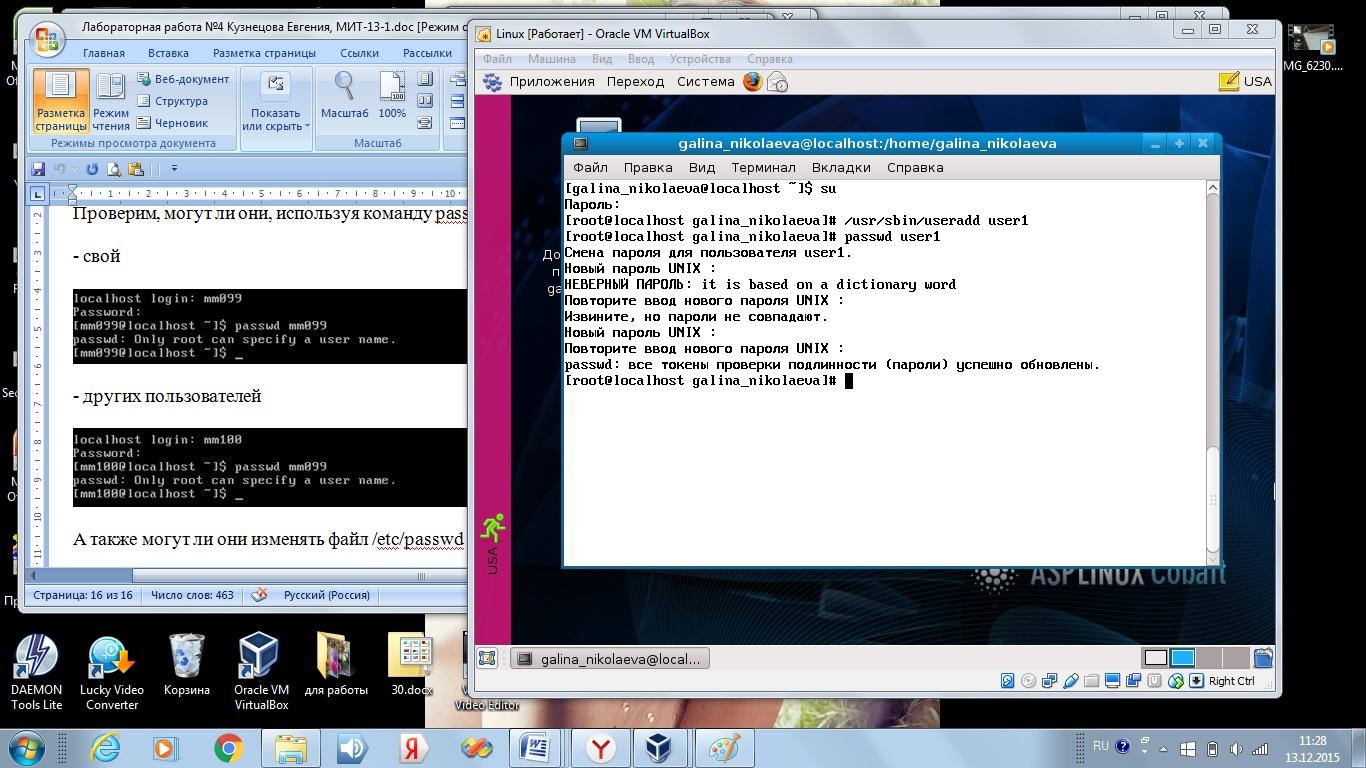Image resolution: width=1366 pixels, height=768 pixels.
Task: Choose Структура outline view in Word
Action: pos(173,101)
